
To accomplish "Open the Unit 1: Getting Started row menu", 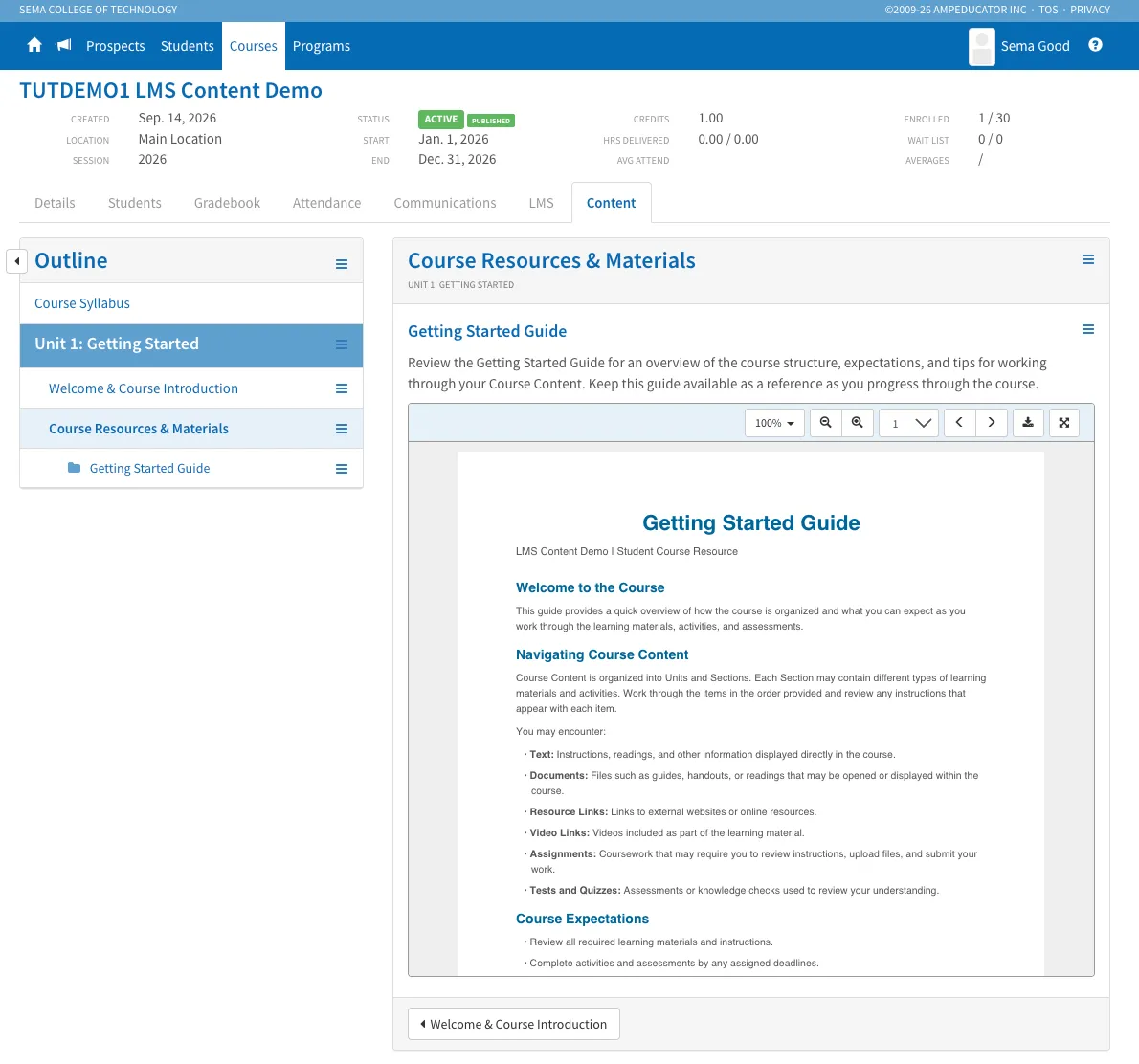I will click(x=342, y=344).
